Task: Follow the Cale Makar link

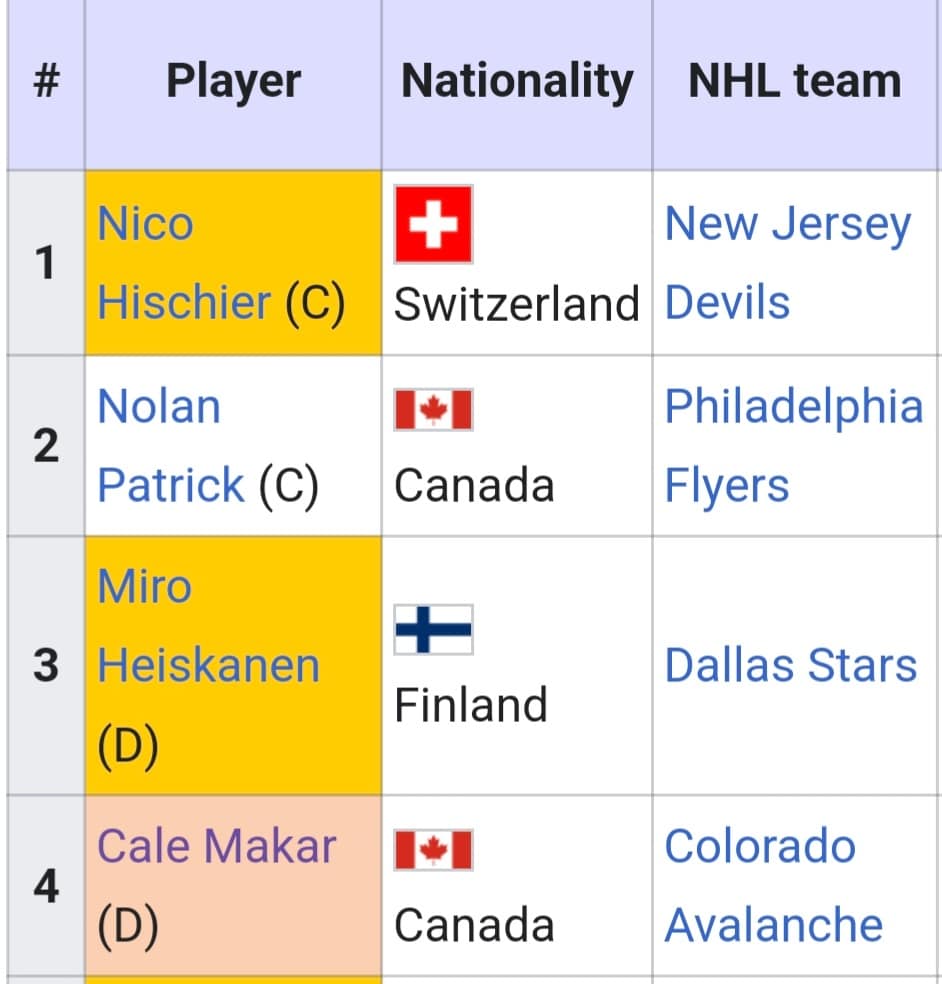Action: pyautogui.click(x=216, y=847)
